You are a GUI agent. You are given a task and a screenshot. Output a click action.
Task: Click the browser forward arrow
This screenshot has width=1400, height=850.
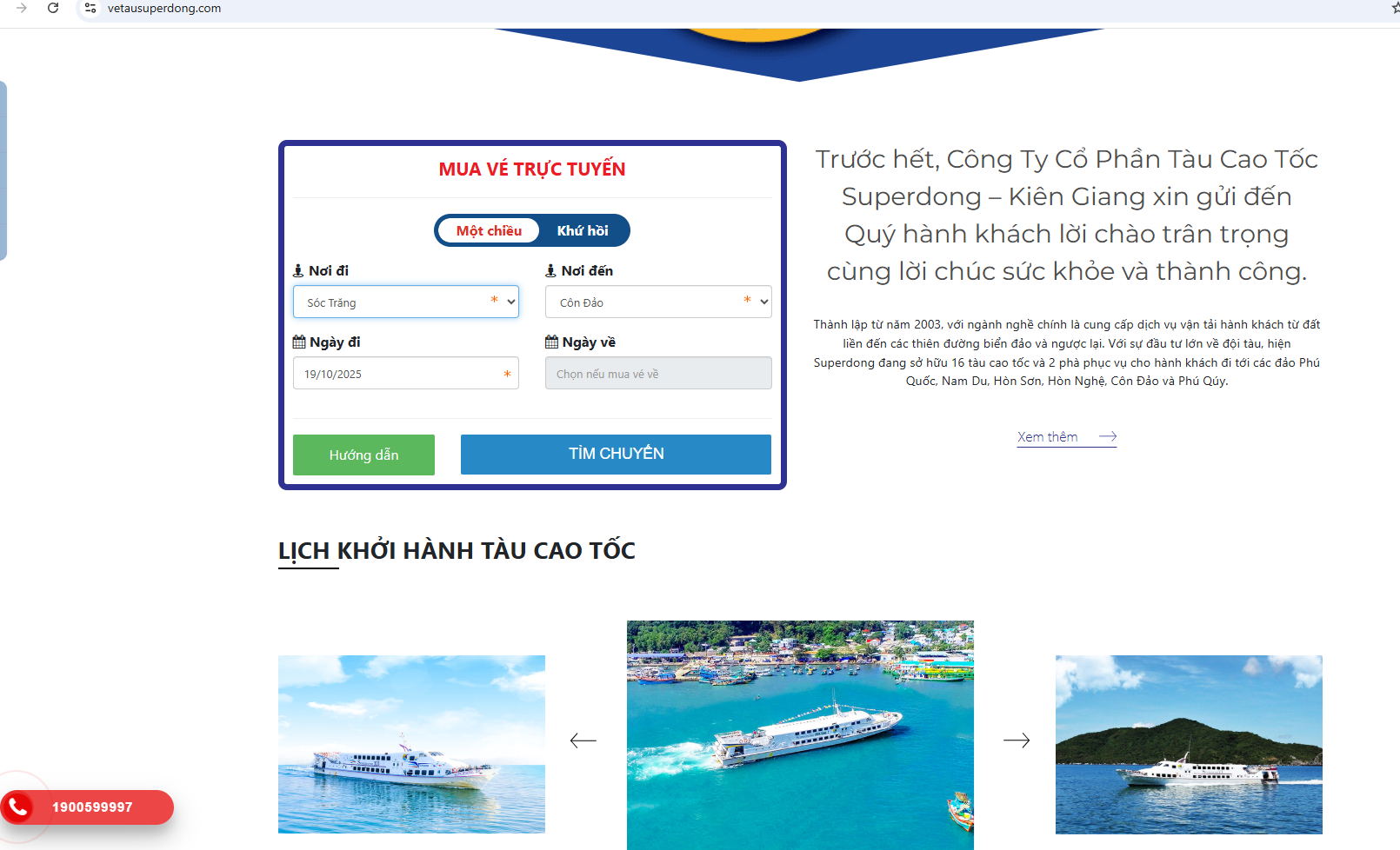(x=22, y=8)
